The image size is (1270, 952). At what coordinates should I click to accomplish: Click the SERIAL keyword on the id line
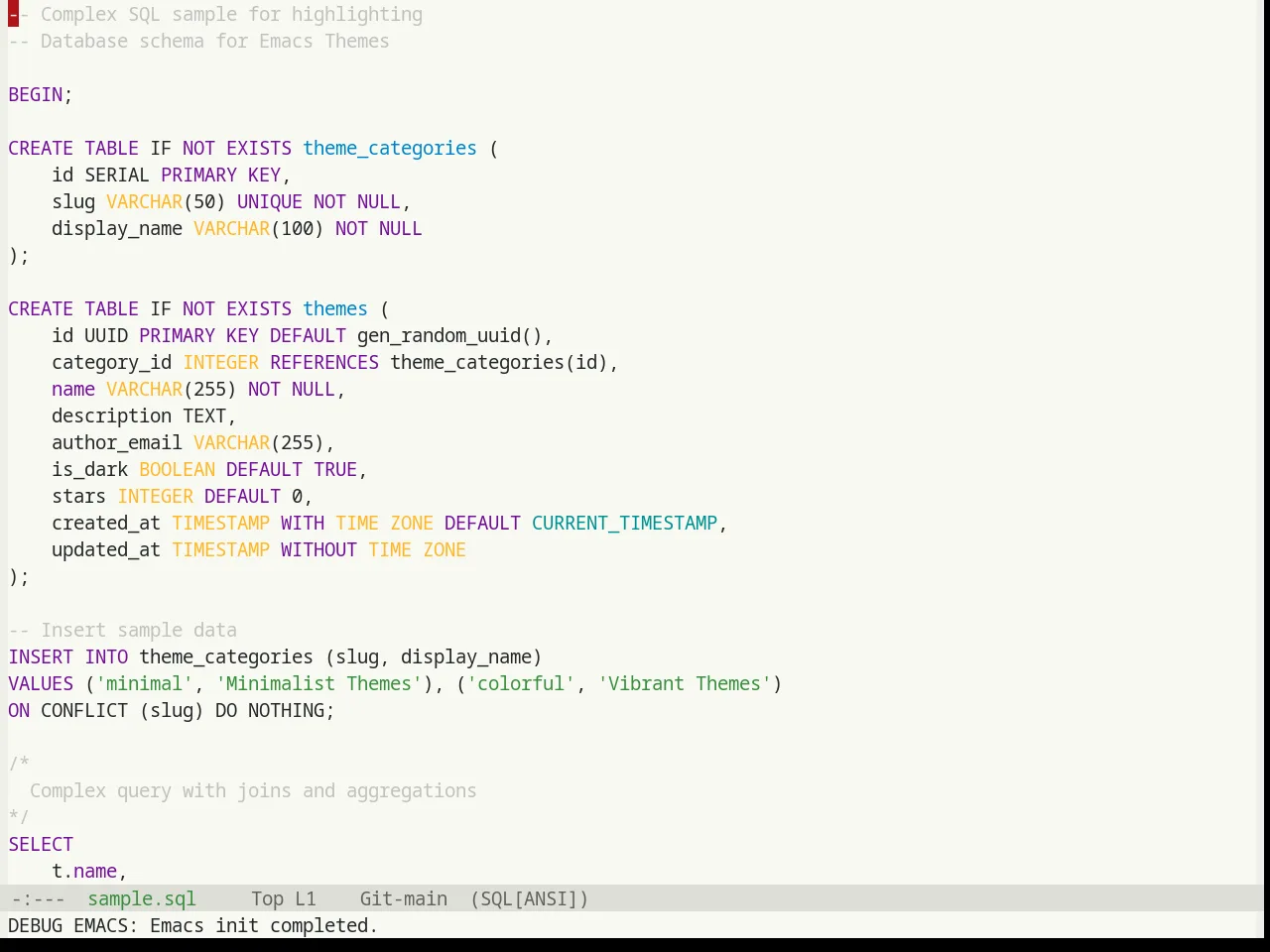[117, 175]
